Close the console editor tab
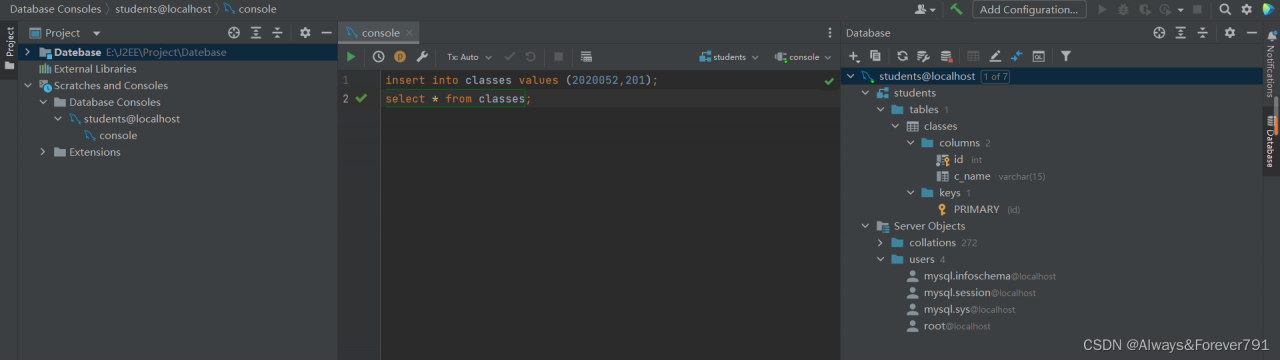This screenshot has height=360, width=1280. [x=410, y=33]
